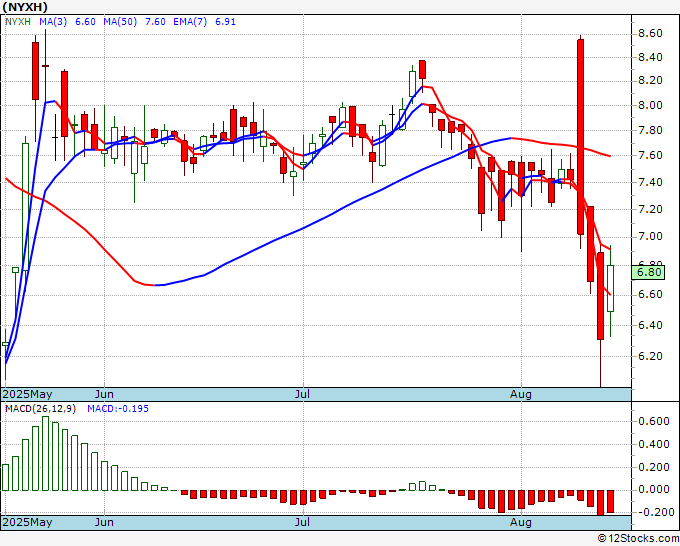Viewport: 680px width, 546px height.
Task: Click Jun on the price chart time axis
Action: [104, 394]
